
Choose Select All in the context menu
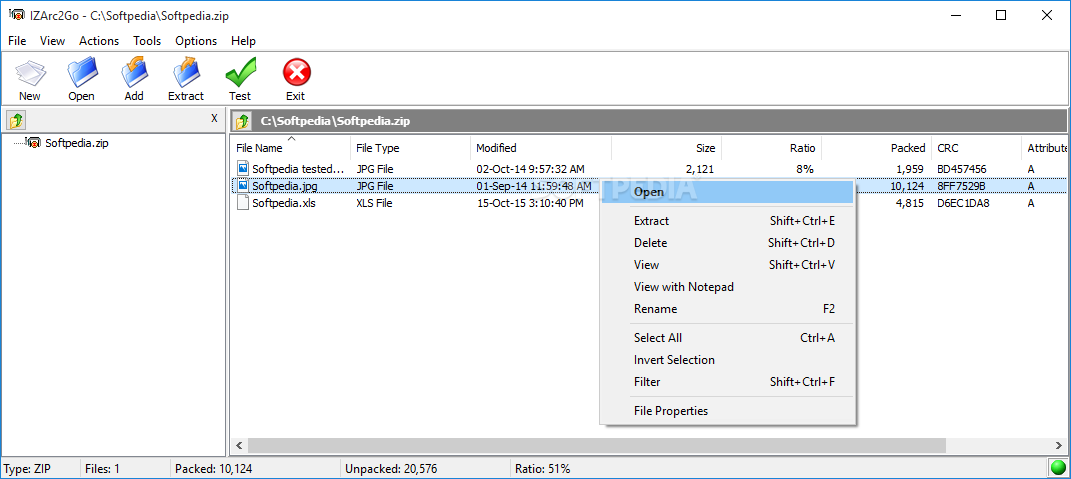[x=727, y=338]
